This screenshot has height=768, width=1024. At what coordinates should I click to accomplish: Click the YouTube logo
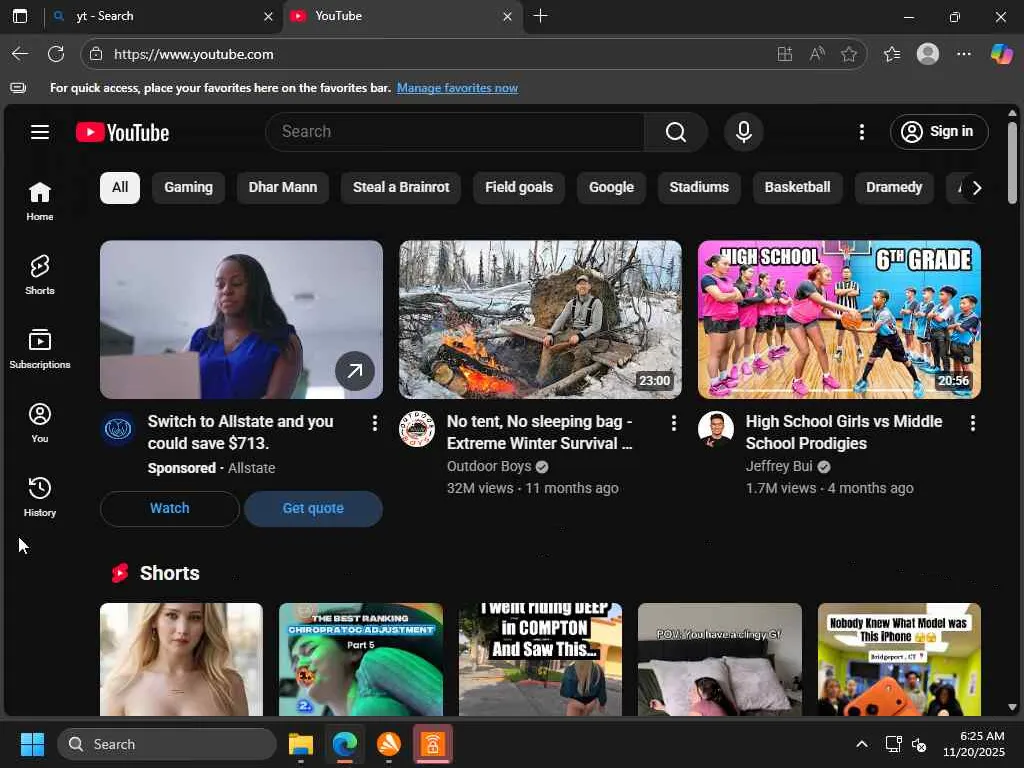coord(123,133)
